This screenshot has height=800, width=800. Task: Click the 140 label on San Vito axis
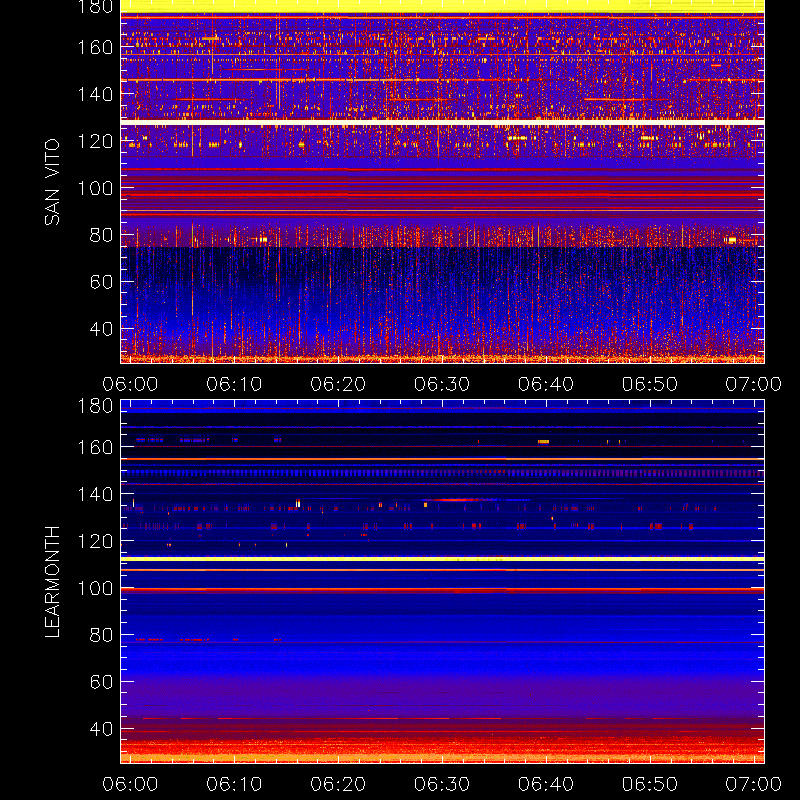point(95,94)
